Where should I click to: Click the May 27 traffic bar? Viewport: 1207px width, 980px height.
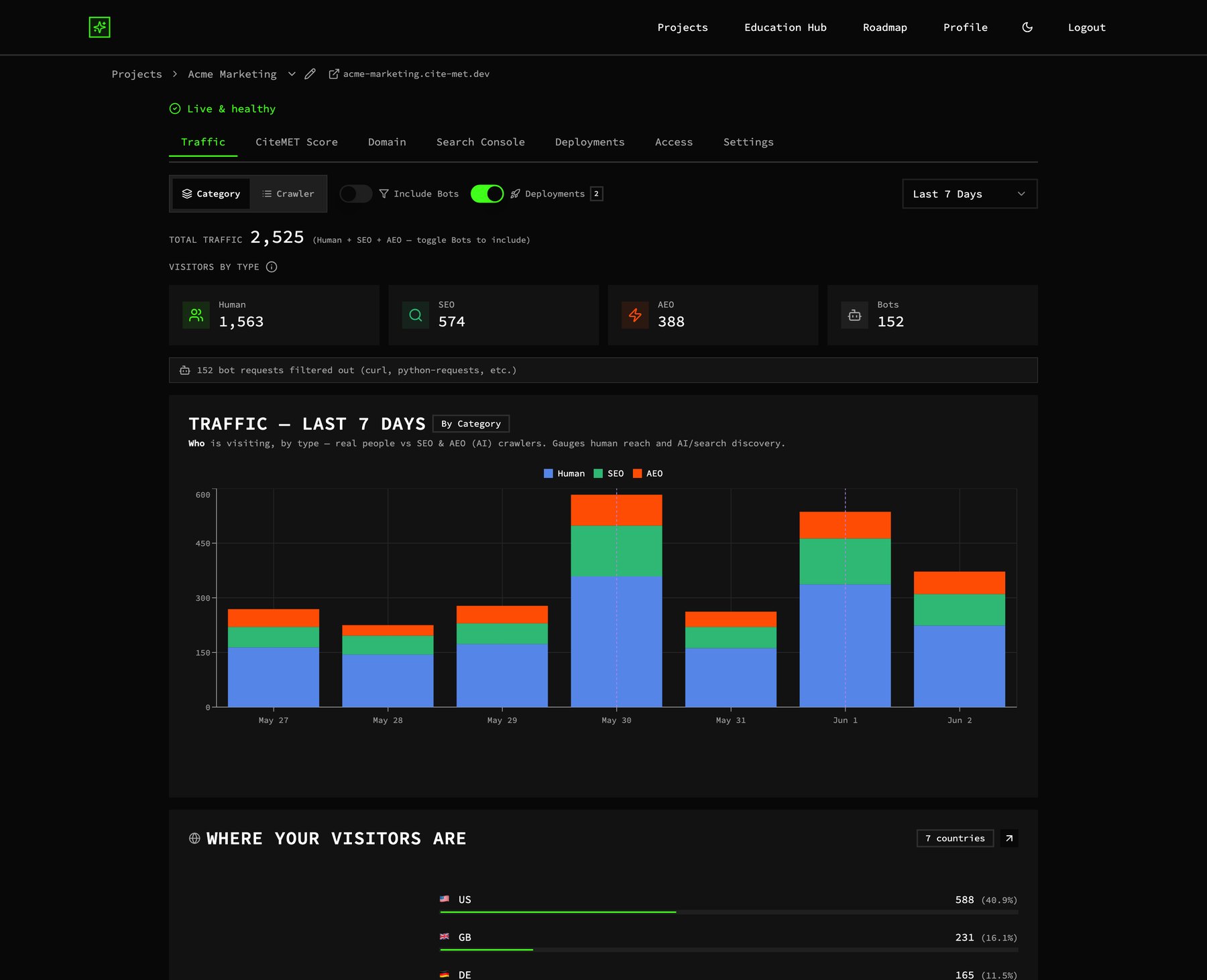(274, 658)
